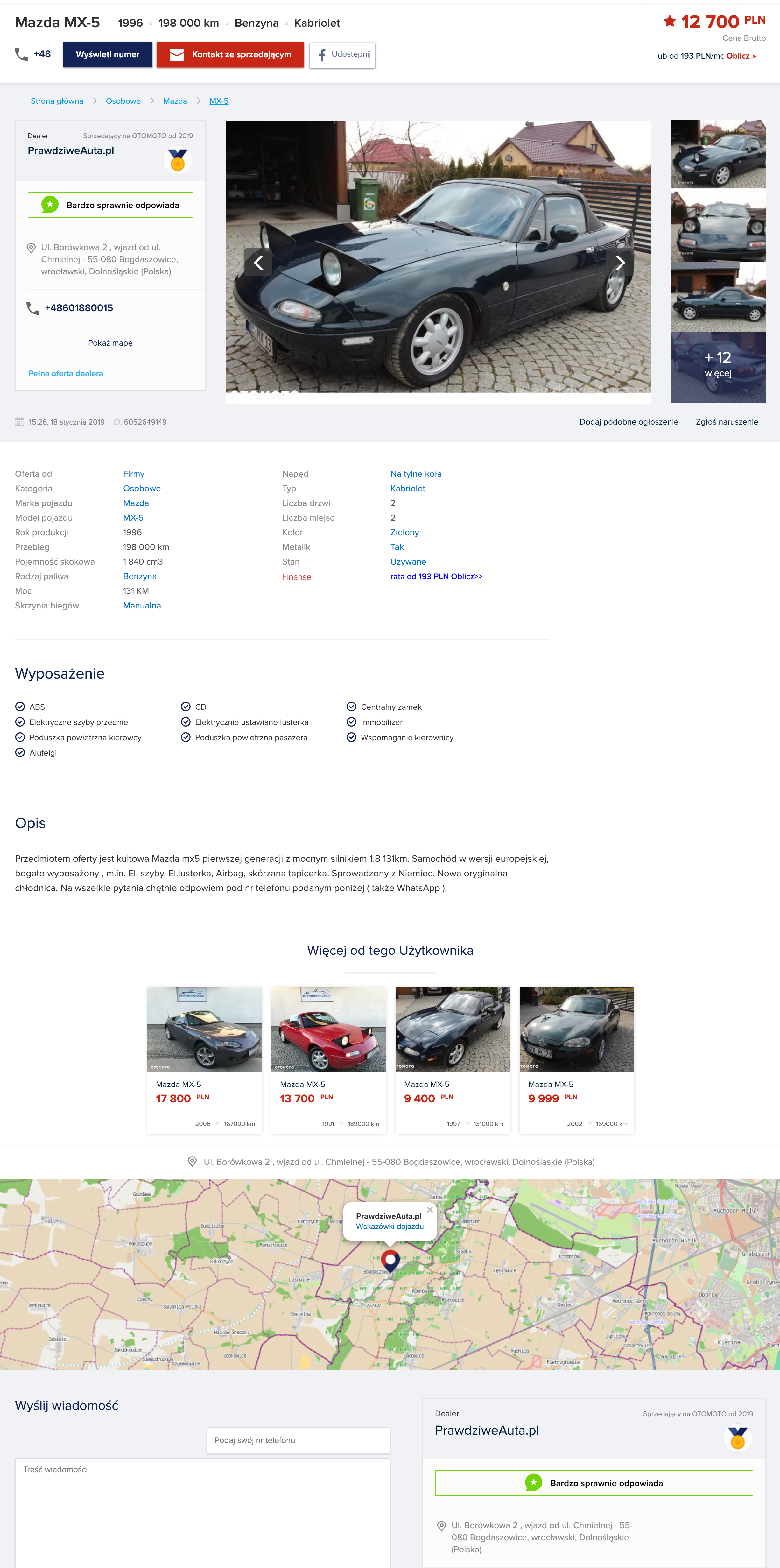Click the green star icon in bottom dealer card
This screenshot has height=1568, width=780.
coord(533,1483)
